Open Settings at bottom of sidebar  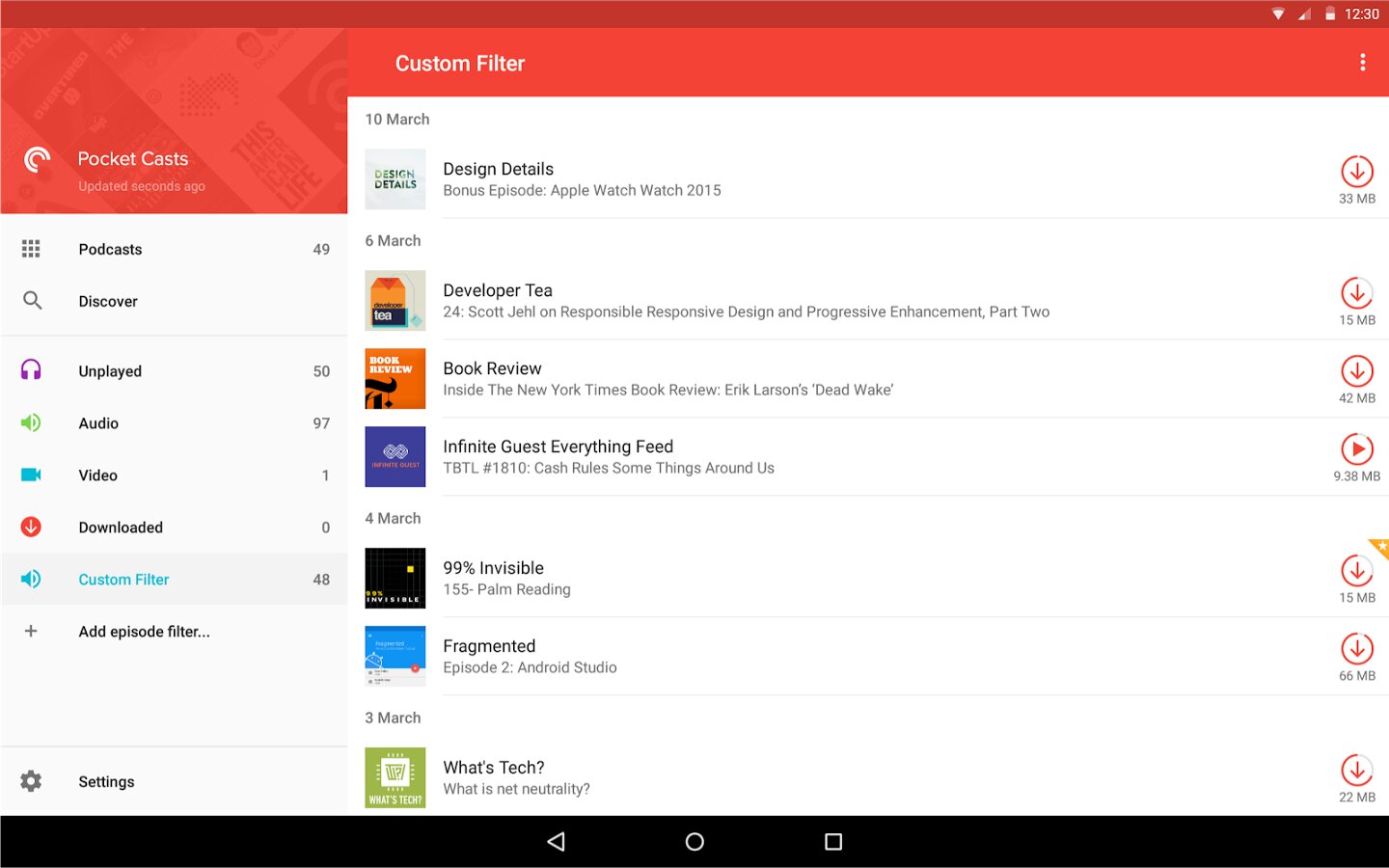point(106,782)
